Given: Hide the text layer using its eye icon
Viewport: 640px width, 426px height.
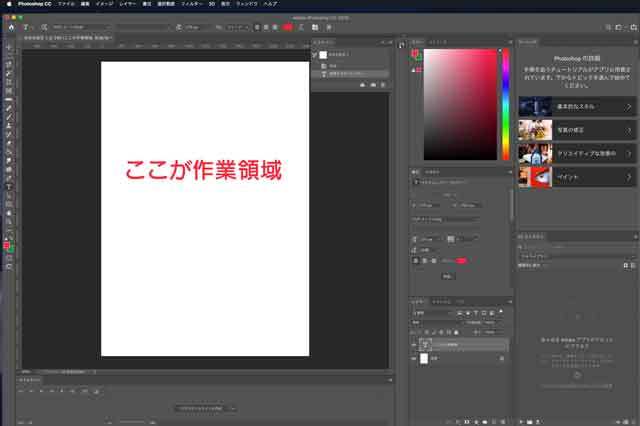Looking at the screenshot, I should (x=414, y=345).
